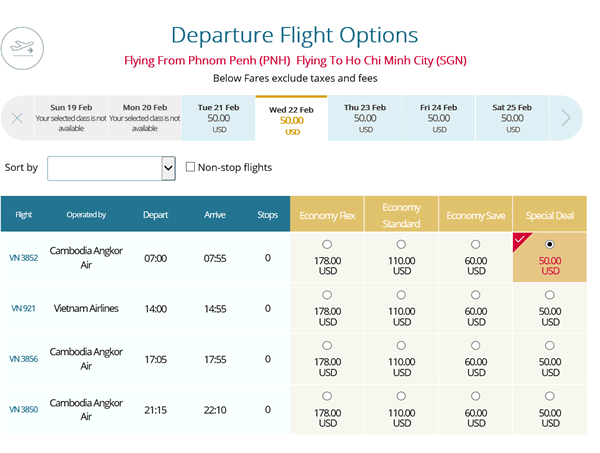Enable the Non-stop flights checkbox
Viewport: 600px width, 453px height.
(190, 167)
